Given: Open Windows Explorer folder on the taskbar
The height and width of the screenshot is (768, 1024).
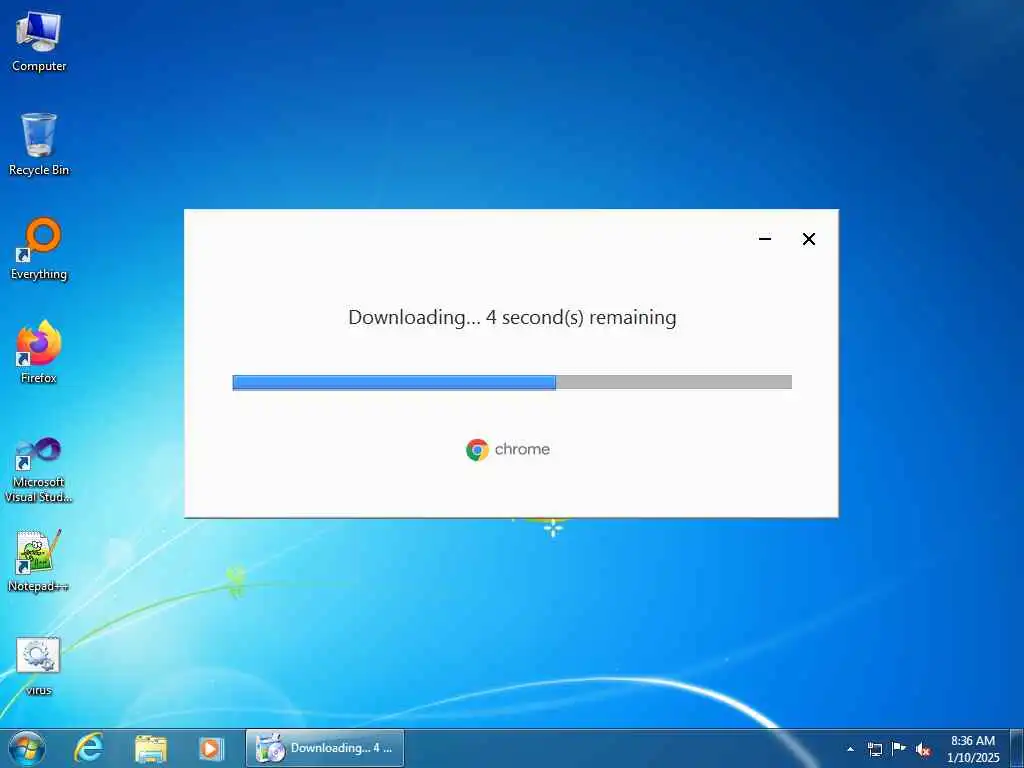Looking at the screenshot, I should 150,748.
